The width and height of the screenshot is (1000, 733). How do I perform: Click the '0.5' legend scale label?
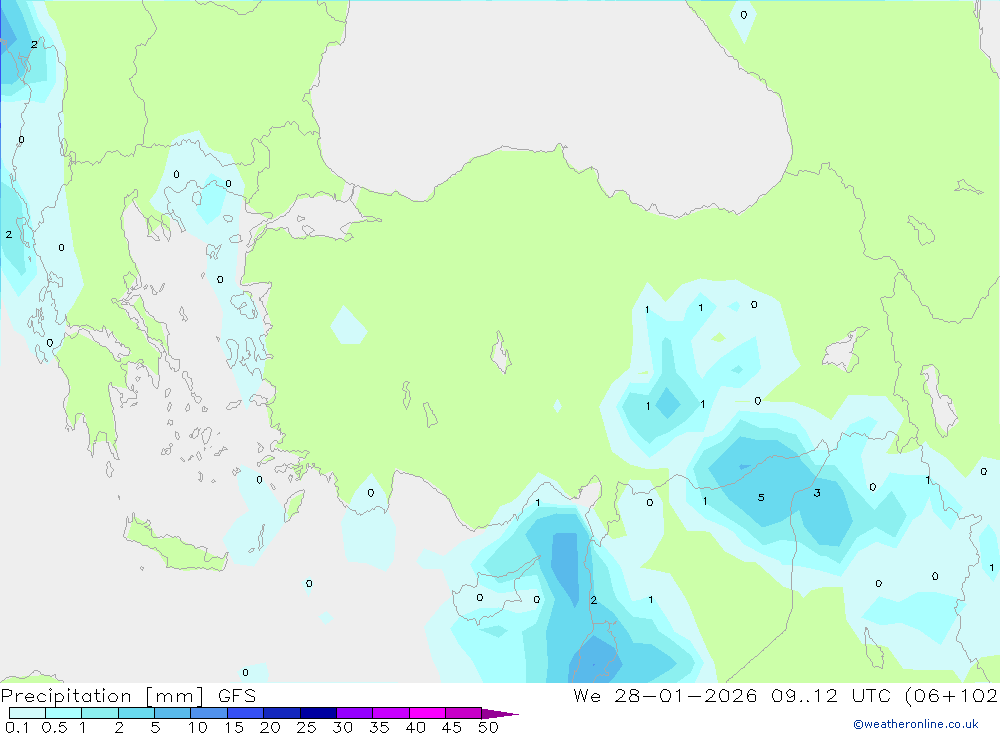tap(54, 727)
